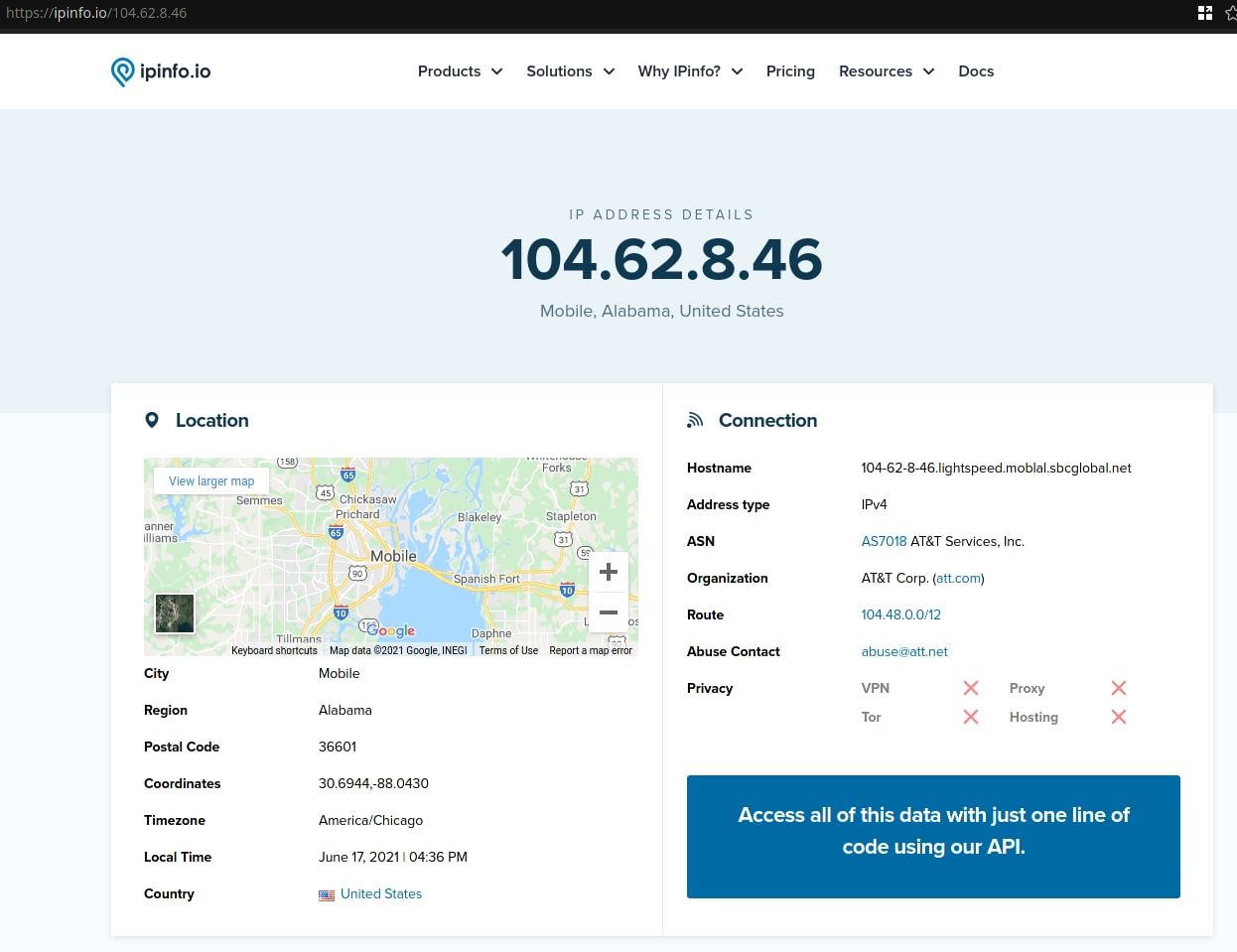
Task: Click the QR code icon in address bar
Action: click(1204, 13)
